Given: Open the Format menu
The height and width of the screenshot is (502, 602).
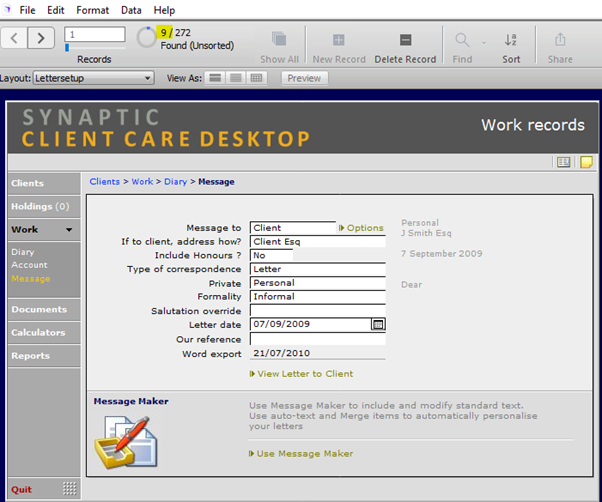Looking at the screenshot, I should point(93,10).
